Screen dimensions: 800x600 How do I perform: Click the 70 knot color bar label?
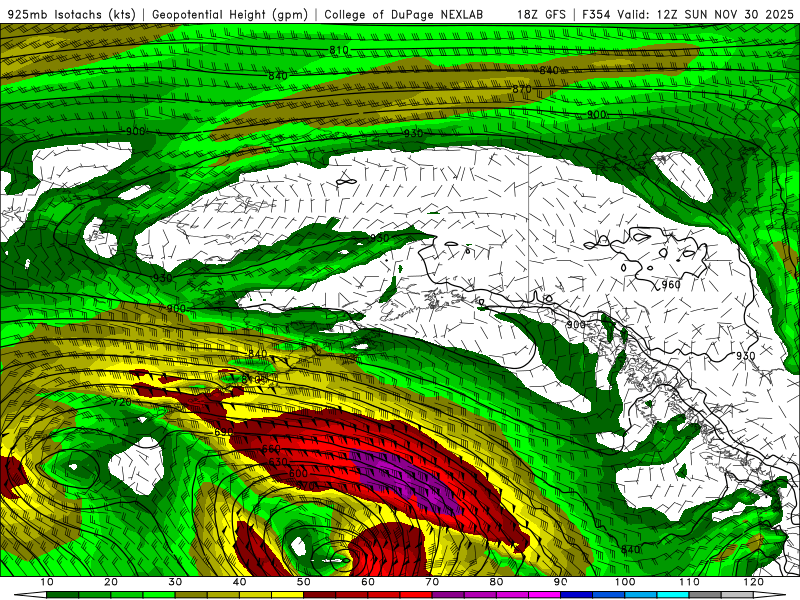click(x=432, y=582)
